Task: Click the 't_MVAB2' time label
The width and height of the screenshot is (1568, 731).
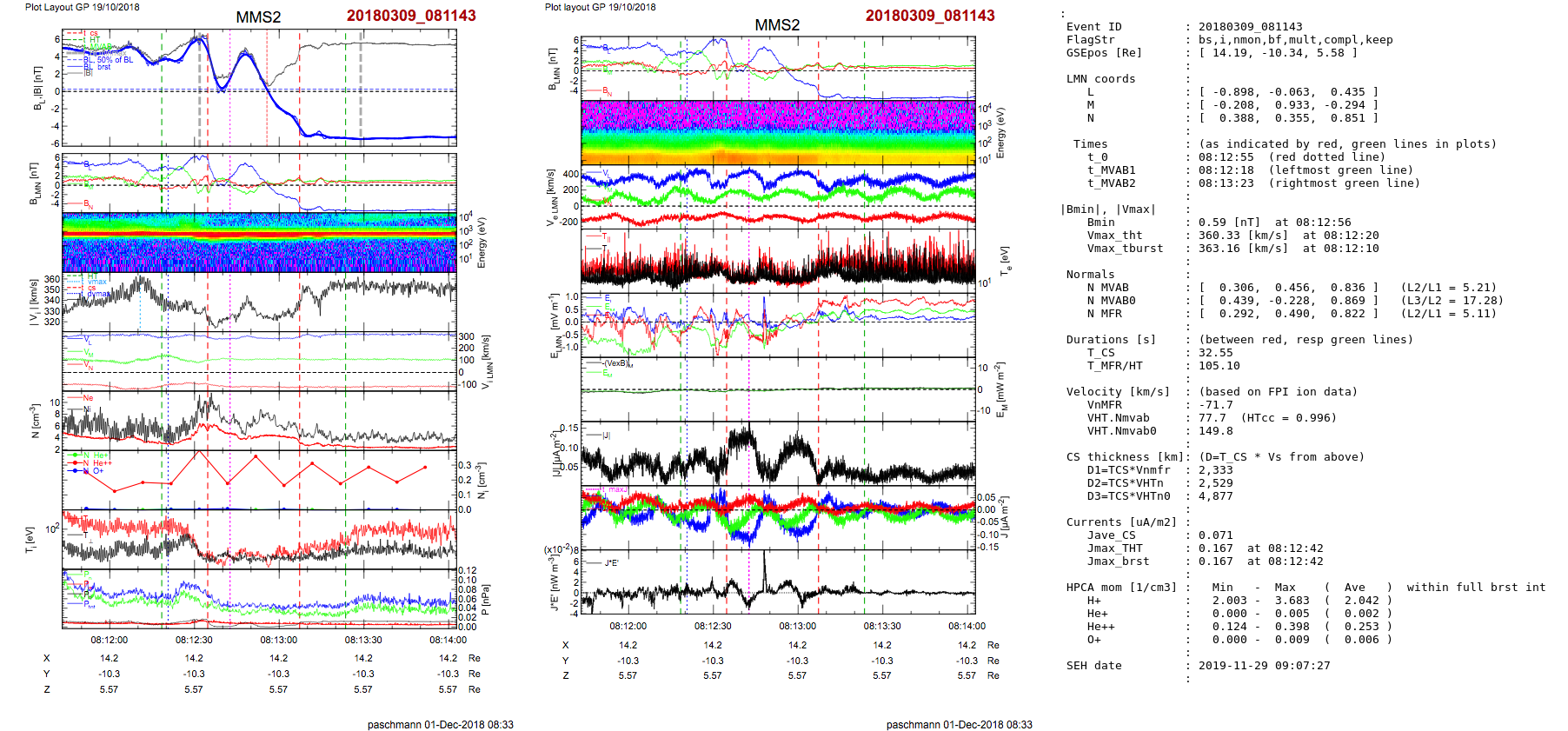Action: click(x=1111, y=183)
